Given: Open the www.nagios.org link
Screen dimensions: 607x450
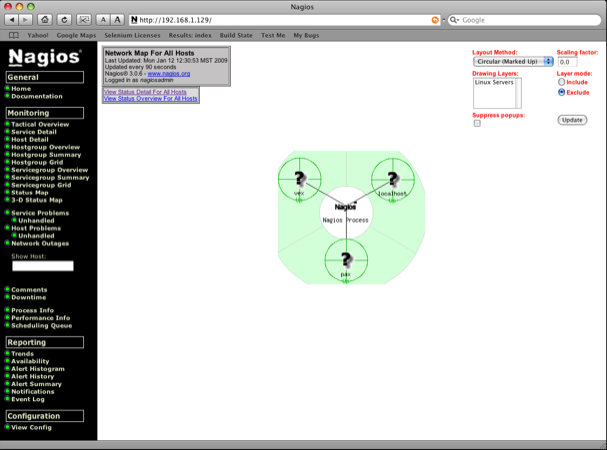Looking at the screenshot, I should tap(169, 74).
